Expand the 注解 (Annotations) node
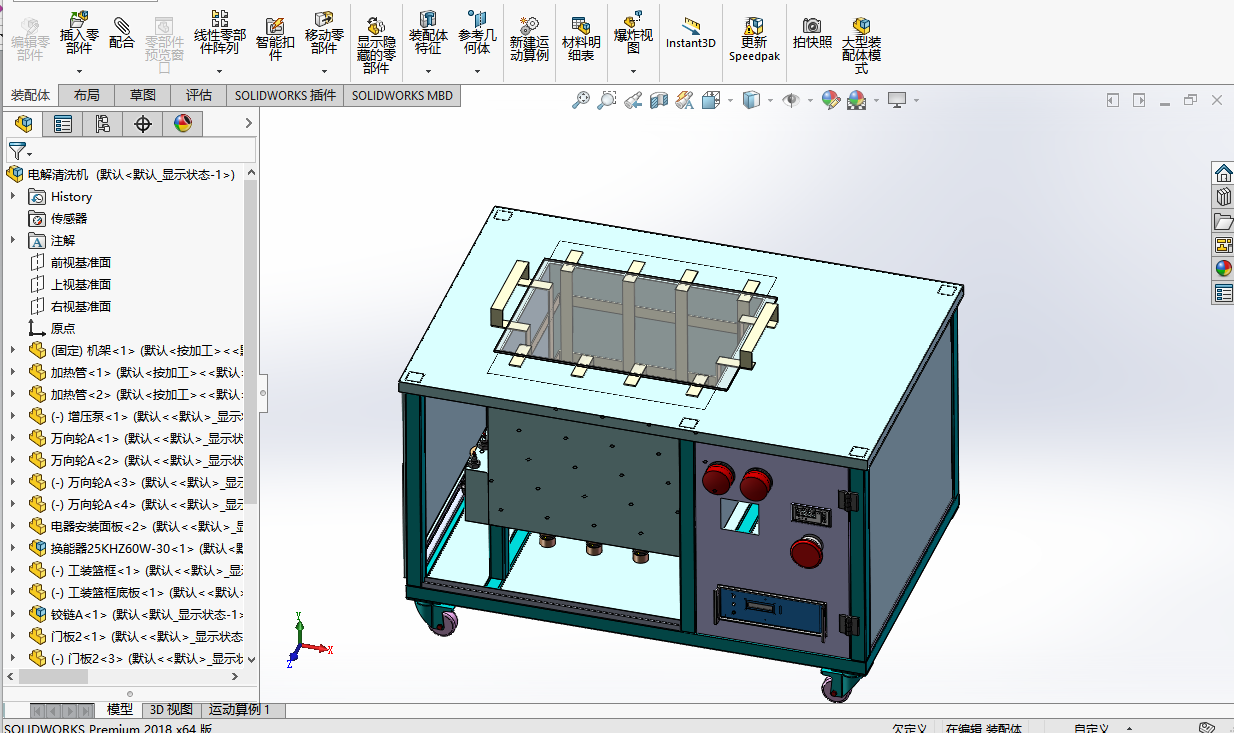This screenshot has height=733, width=1234. (x=13, y=240)
